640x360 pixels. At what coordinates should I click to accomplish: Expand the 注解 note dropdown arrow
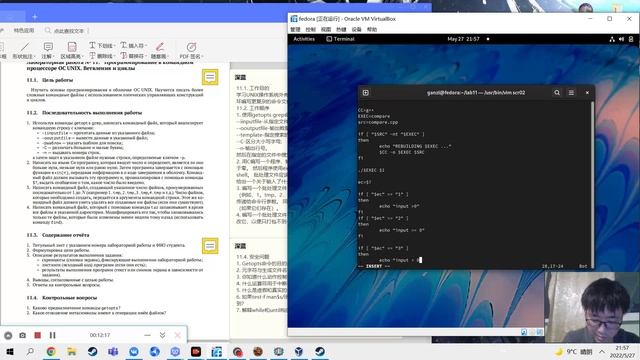(x=53, y=56)
